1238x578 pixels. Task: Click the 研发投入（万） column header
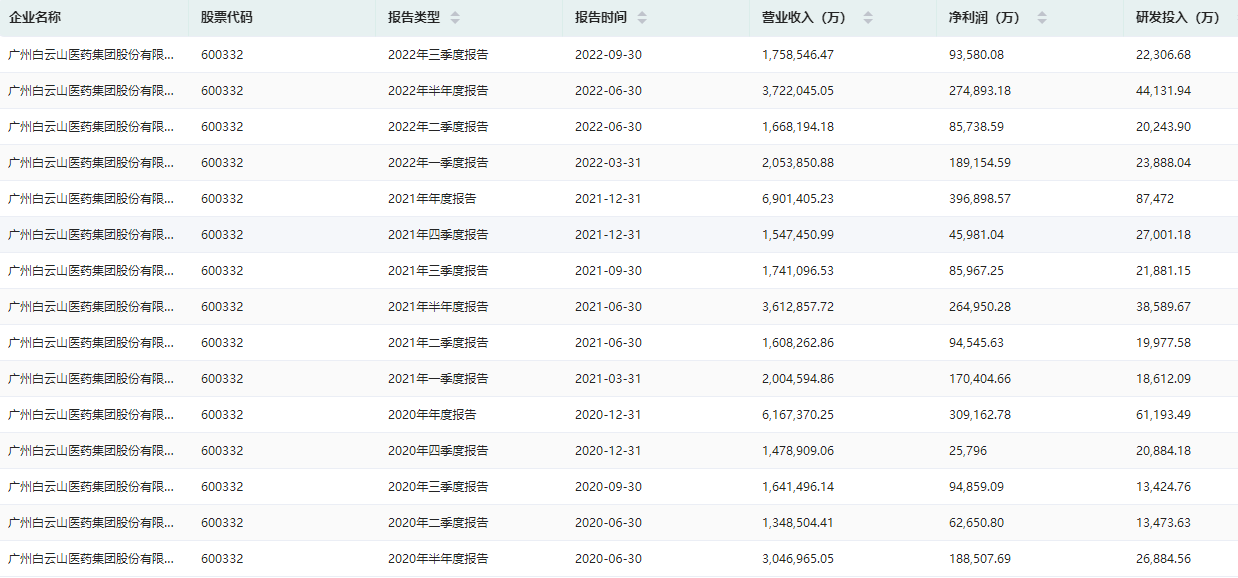1177,17
